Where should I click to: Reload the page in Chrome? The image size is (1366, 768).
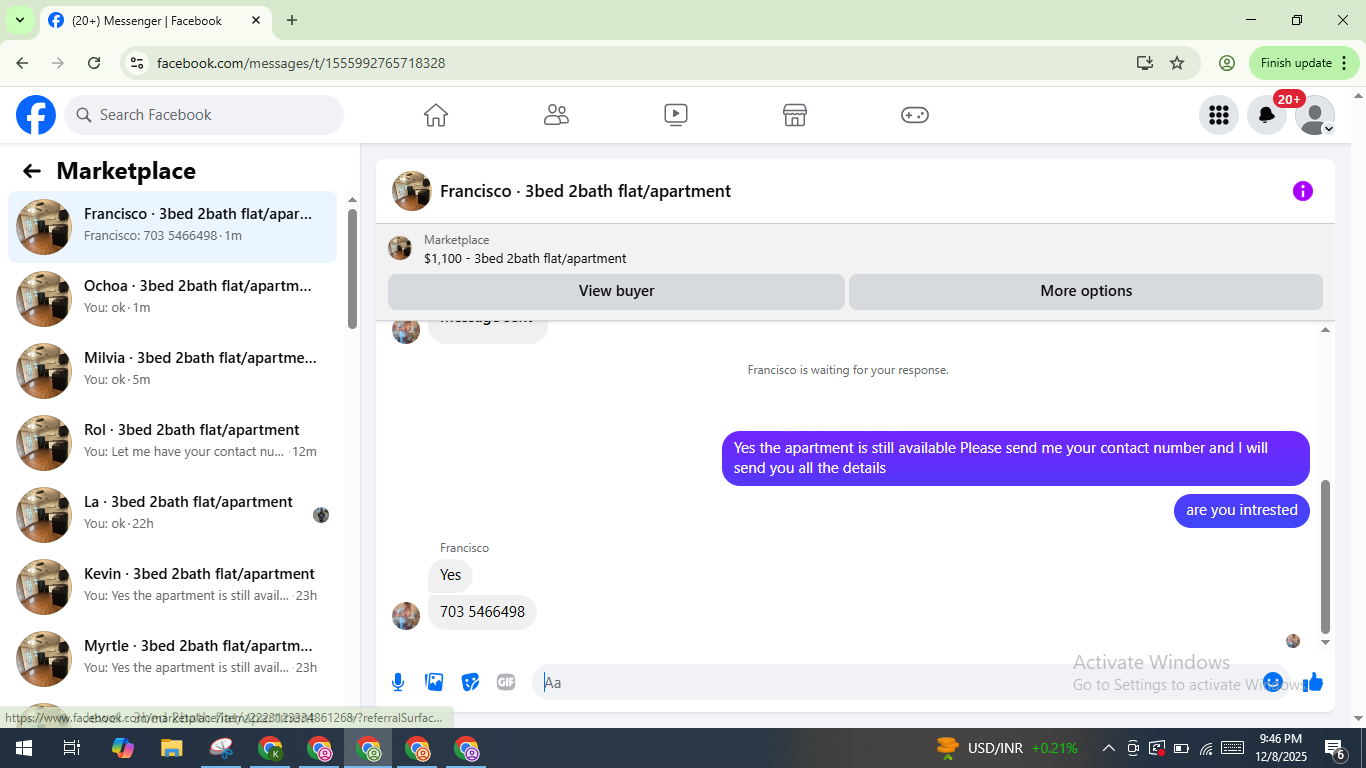tap(94, 63)
